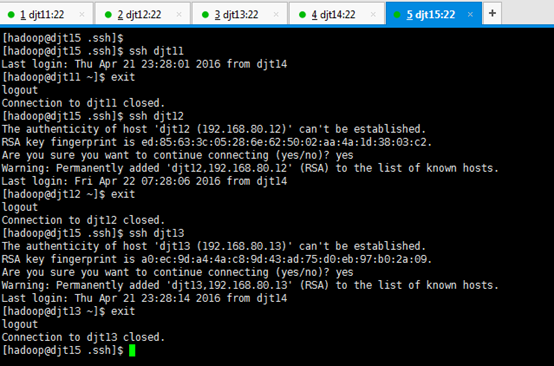This screenshot has width=554, height=366.
Task: Click 'Last login: Thu Apr 21 23:28:14' line
Action: point(144,298)
